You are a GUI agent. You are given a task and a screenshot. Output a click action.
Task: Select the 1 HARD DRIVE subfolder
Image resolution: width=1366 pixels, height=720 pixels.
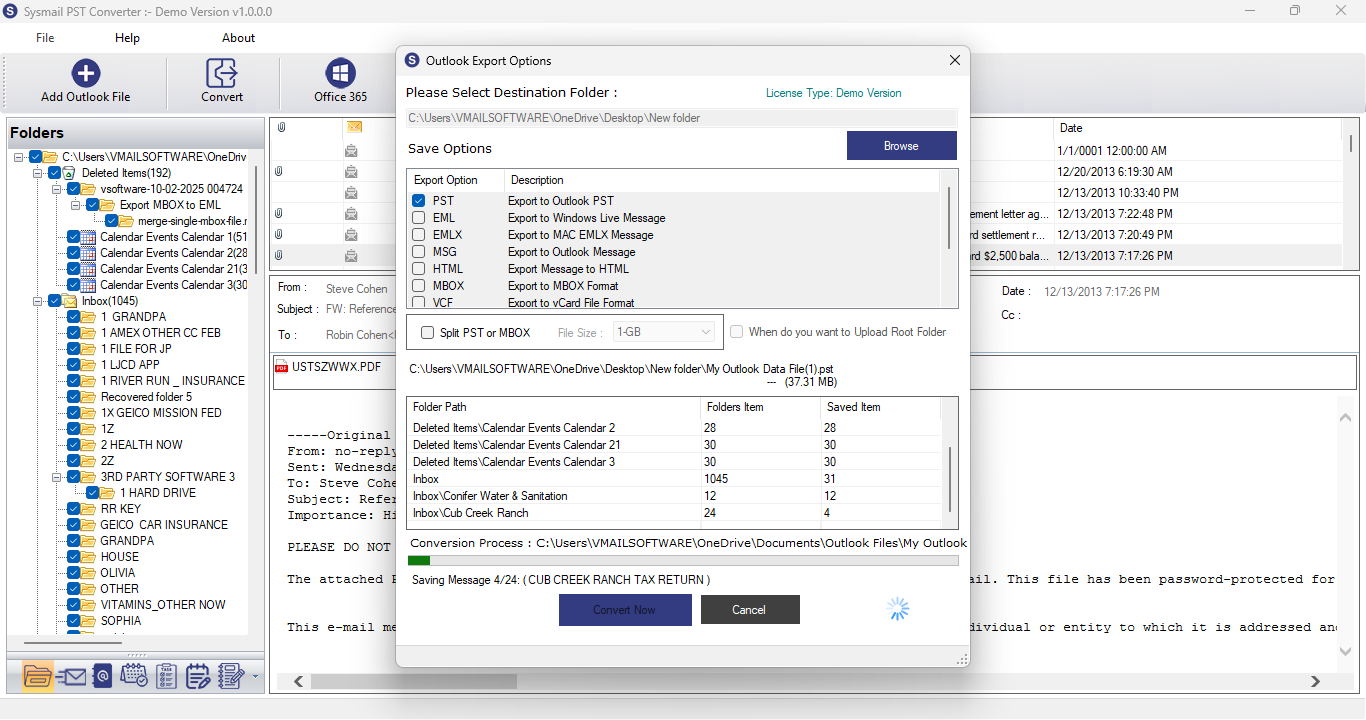pyautogui.click(x=158, y=493)
